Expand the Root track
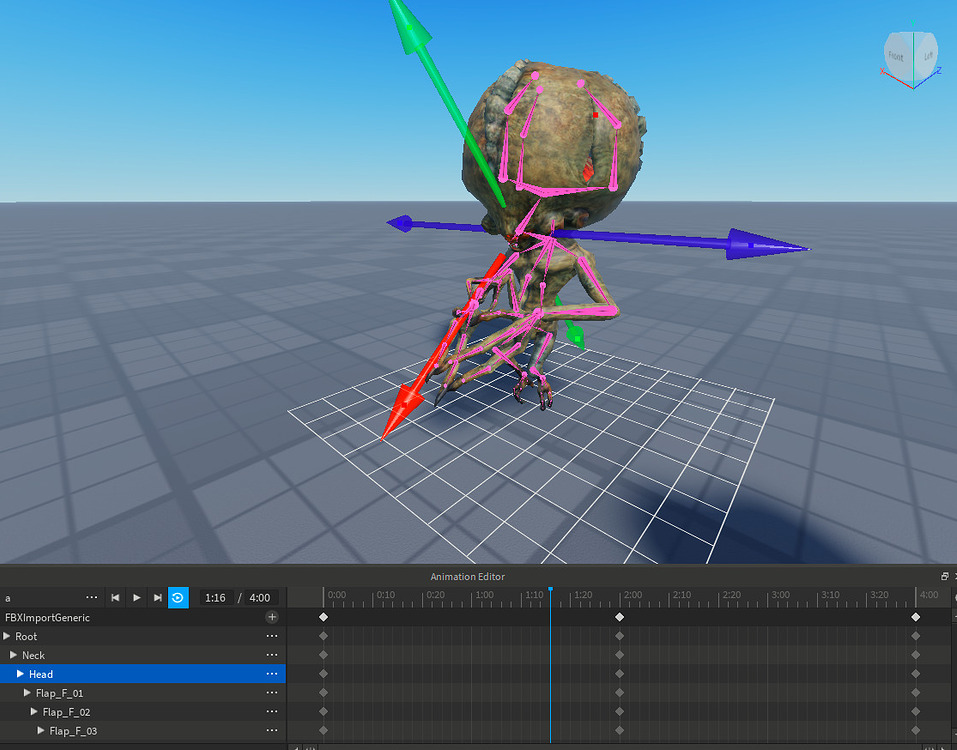957x750 pixels. tap(12, 636)
